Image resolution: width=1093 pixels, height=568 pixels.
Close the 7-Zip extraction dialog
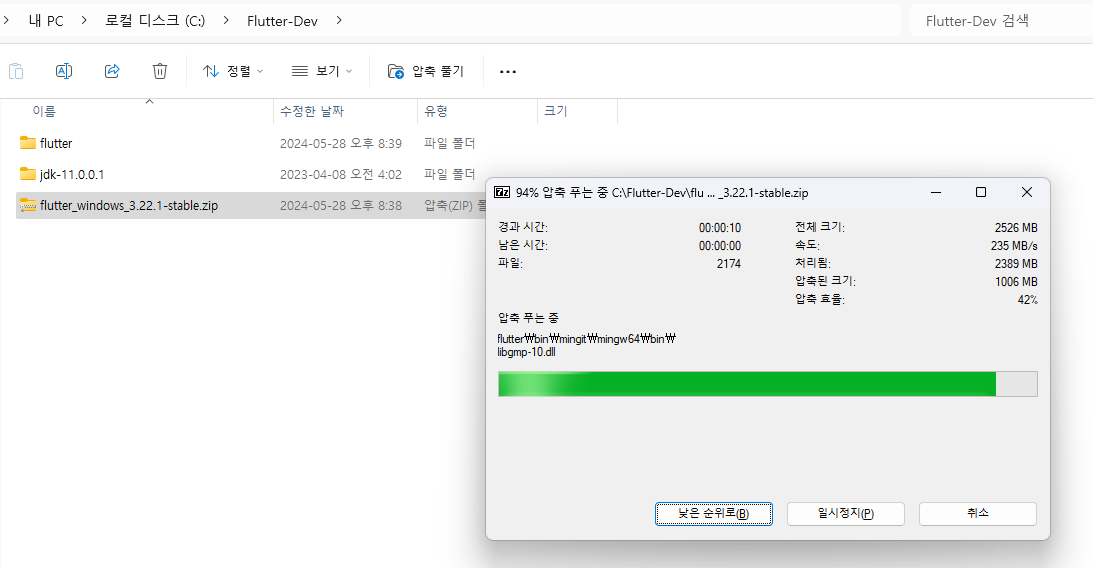1027,192
